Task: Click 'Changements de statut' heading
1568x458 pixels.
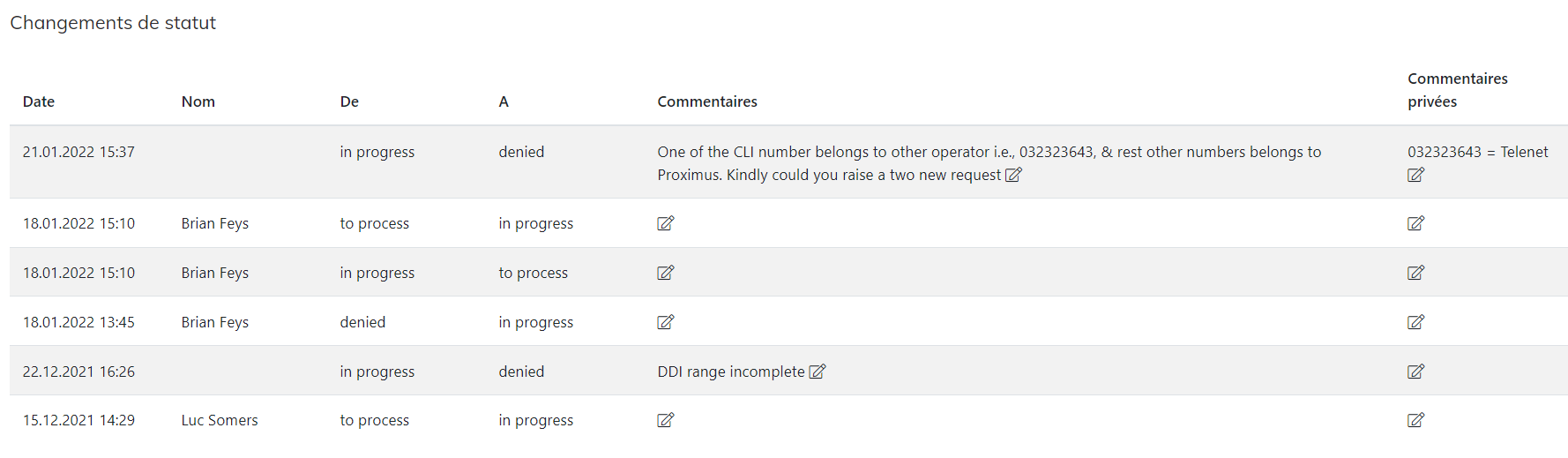Action: (x=113, y=23)
